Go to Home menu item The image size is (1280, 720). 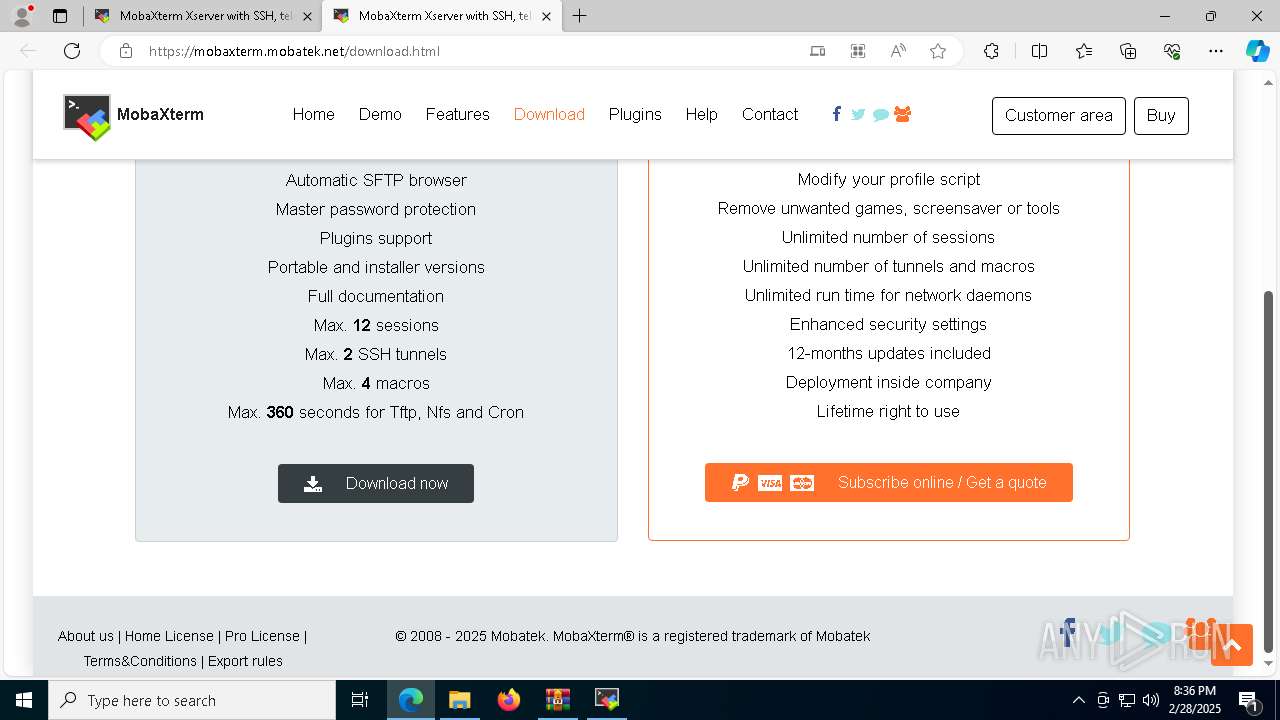(x=313, y=114)
